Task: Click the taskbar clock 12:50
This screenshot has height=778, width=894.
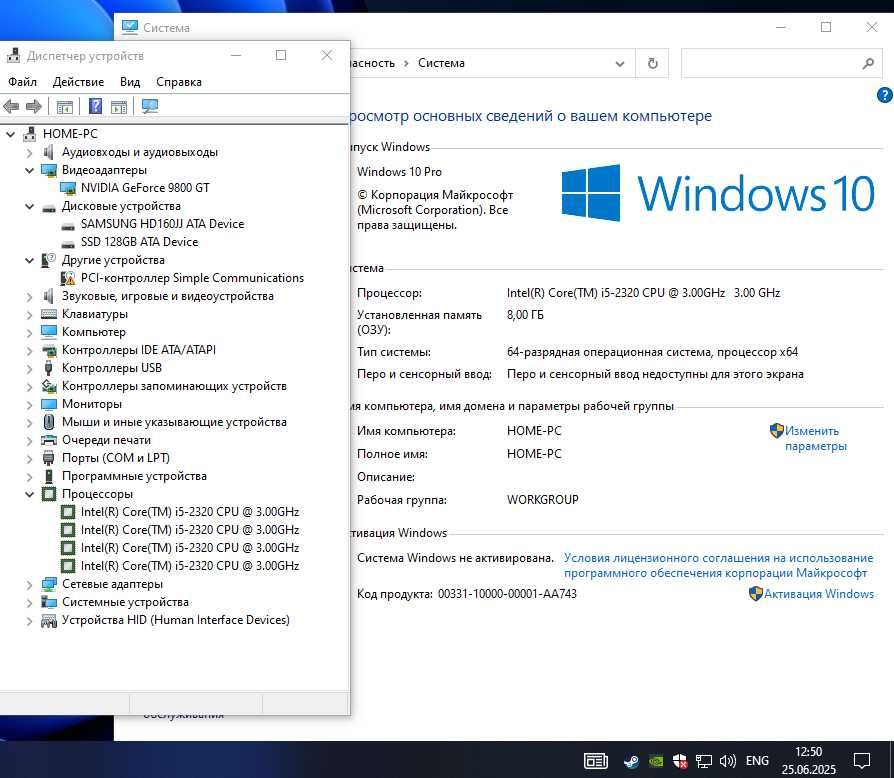Action: point(808,752)
